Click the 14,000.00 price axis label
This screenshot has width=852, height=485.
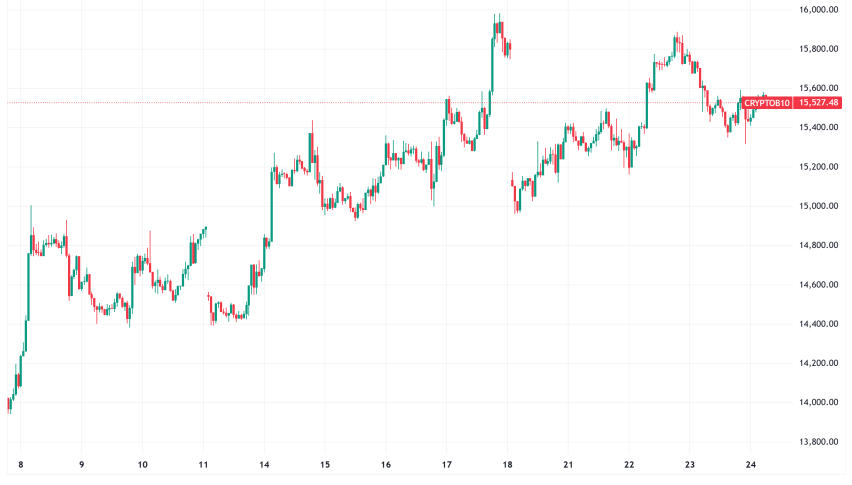(x=817, y=403)
